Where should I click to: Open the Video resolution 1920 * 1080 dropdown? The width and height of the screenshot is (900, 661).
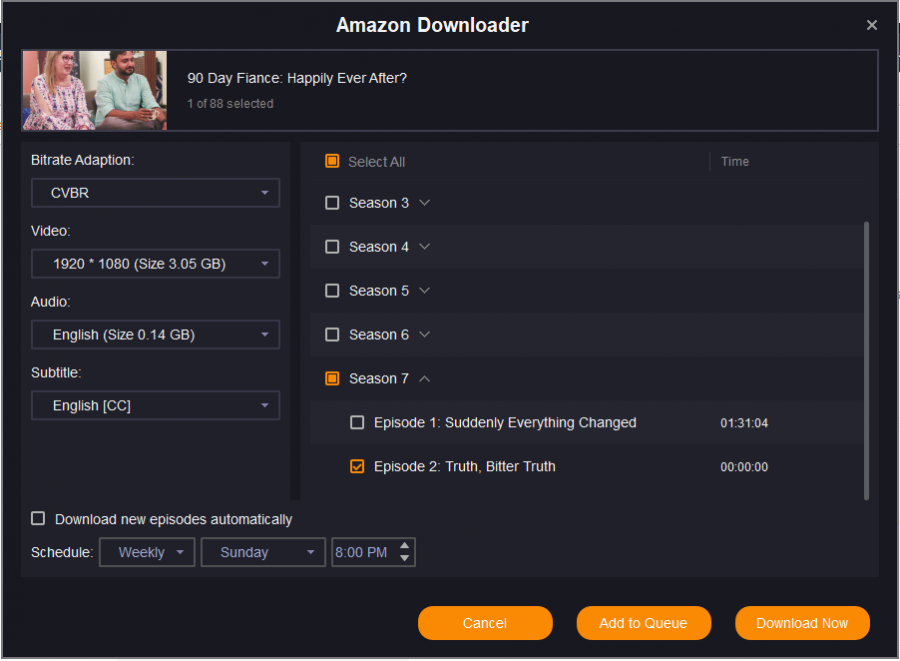point(155,264)
